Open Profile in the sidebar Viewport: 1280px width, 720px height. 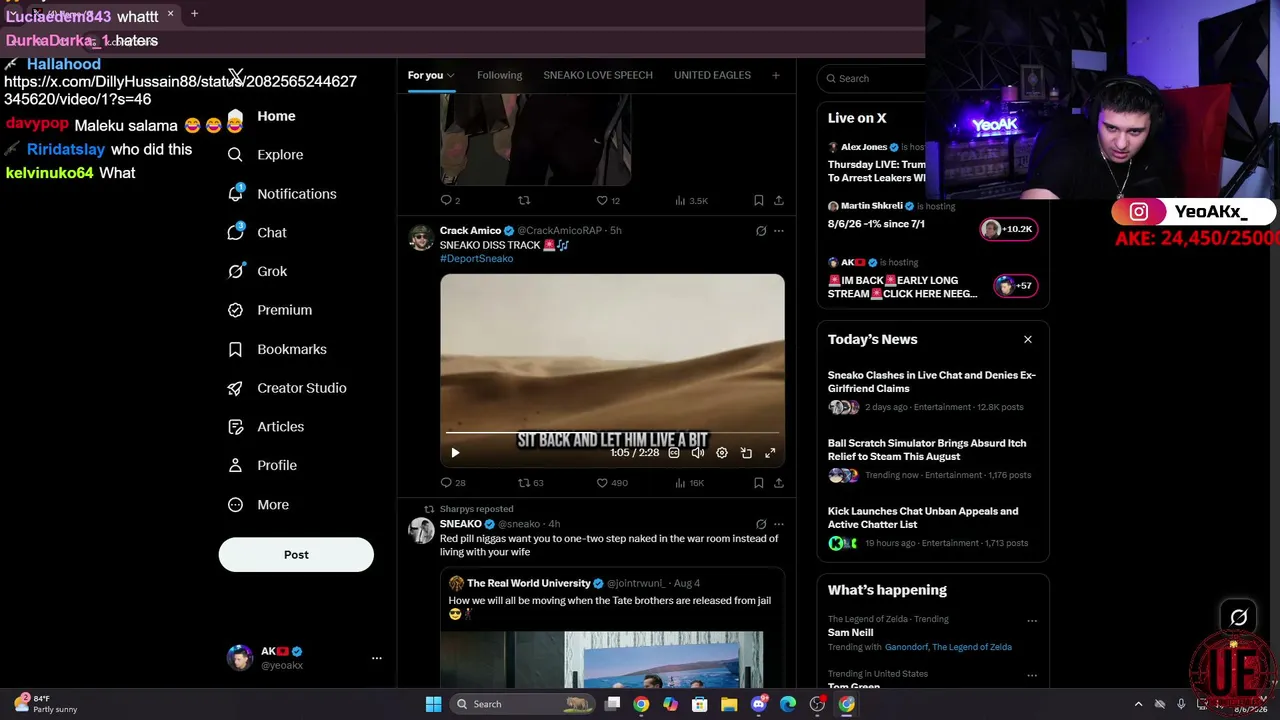click(x=262, y=466)
